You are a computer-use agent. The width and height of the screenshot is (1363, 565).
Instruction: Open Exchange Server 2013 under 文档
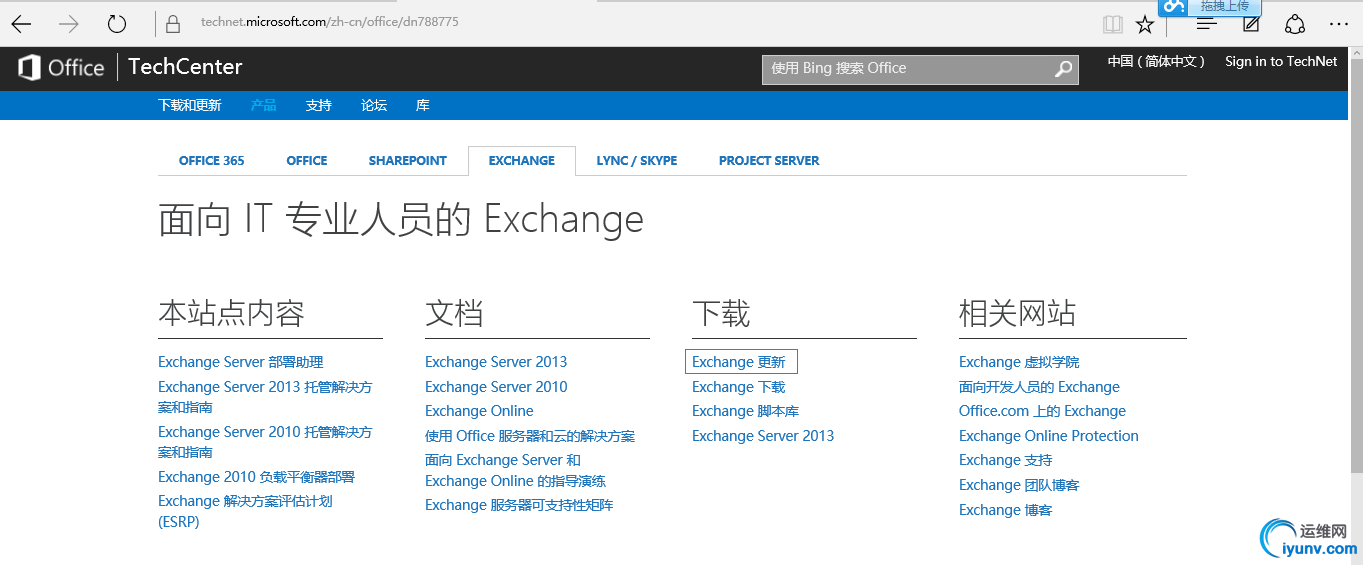pyautogui.click(x=496, y=362)
